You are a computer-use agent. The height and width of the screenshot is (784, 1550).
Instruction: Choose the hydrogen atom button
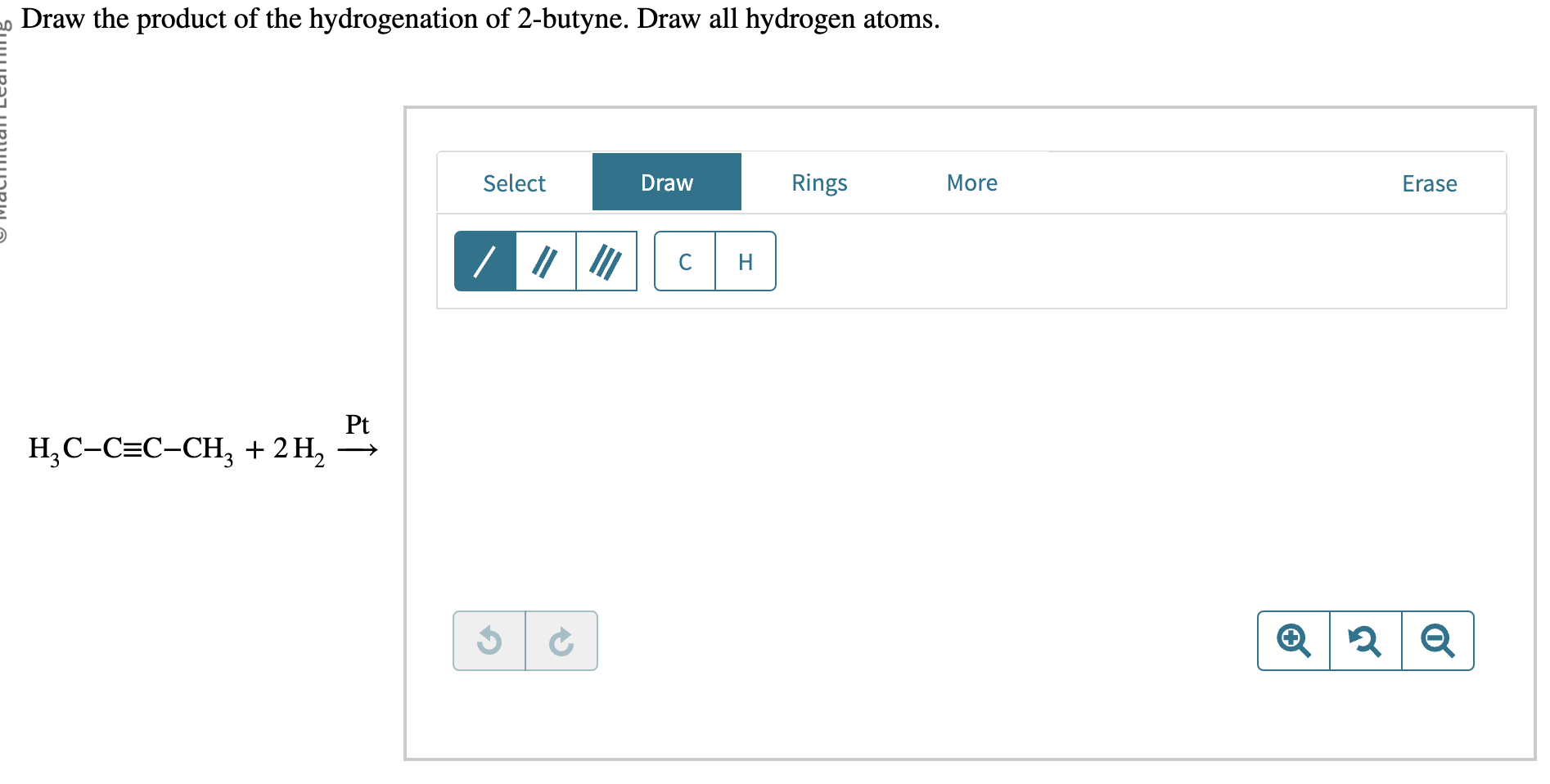[746, 262]
